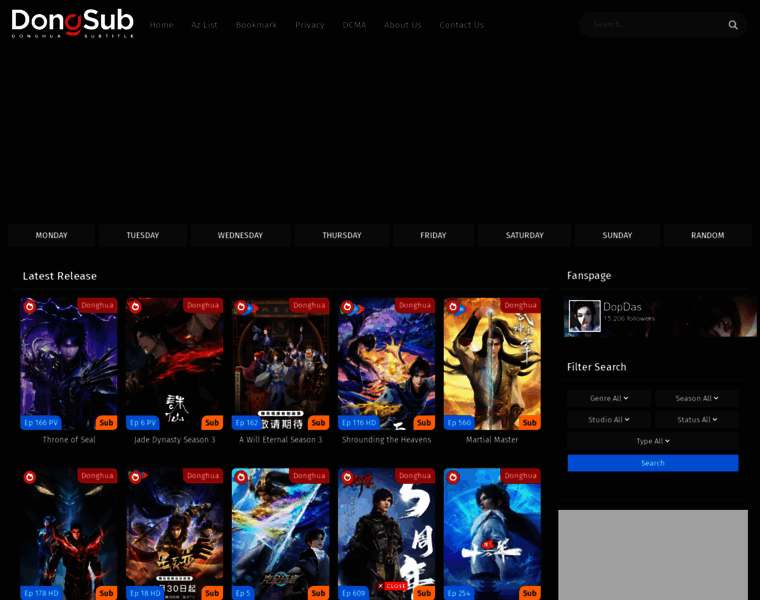Click Ep 162 badge on A Will Eternal
Screen dimensions: 760x600
[x=246, y=423]
